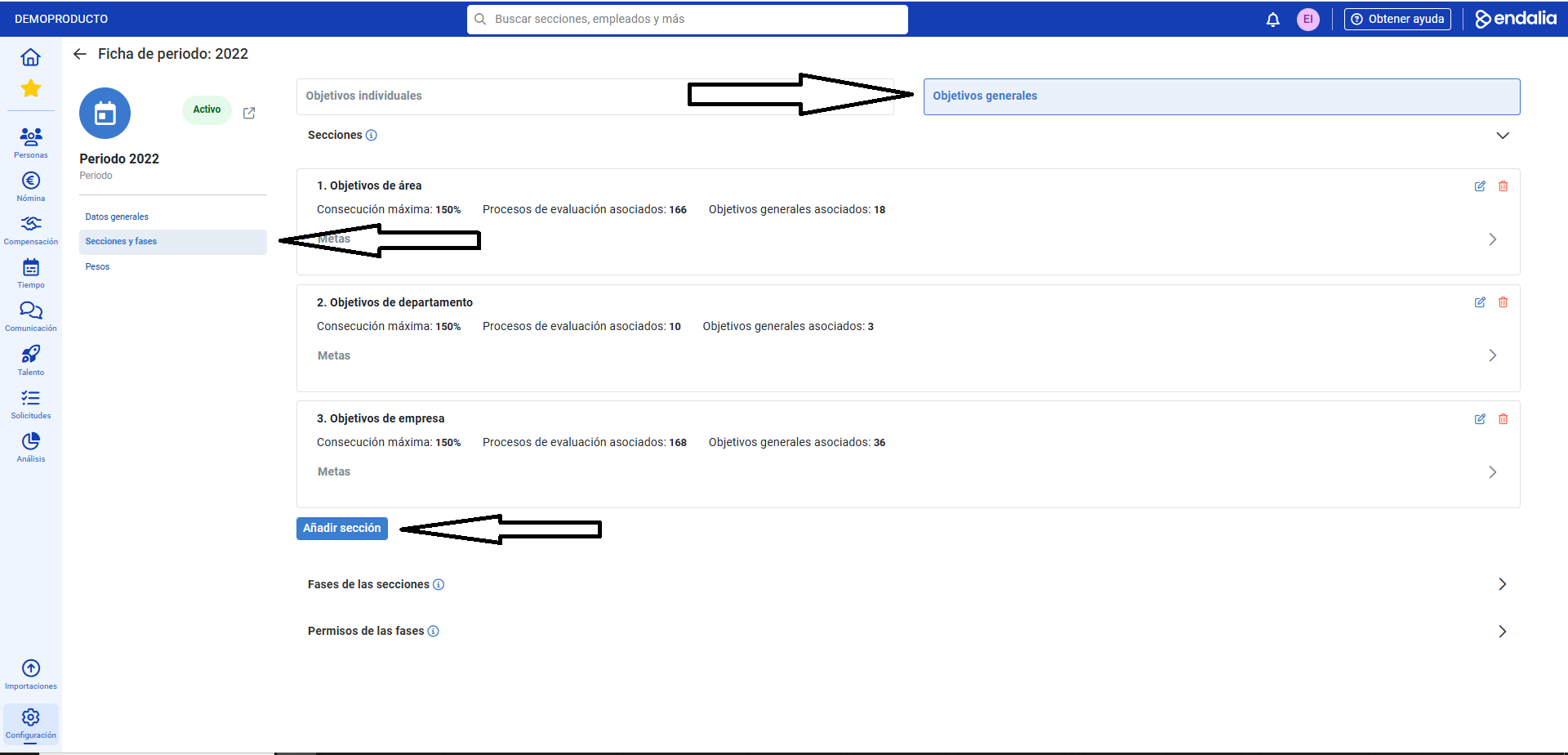Viewport: 1568px width, 755px height.
Task: Open the Personas module
Action: click(31, 142)
